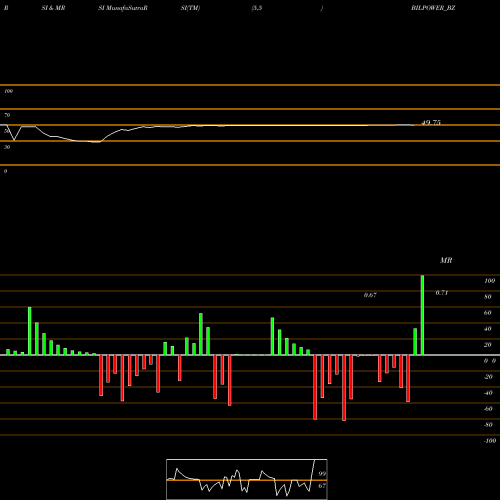This screenshot has height=500, width=500.
Task: Click the RSI panel's 30 level label
Action: click(7, 147)
